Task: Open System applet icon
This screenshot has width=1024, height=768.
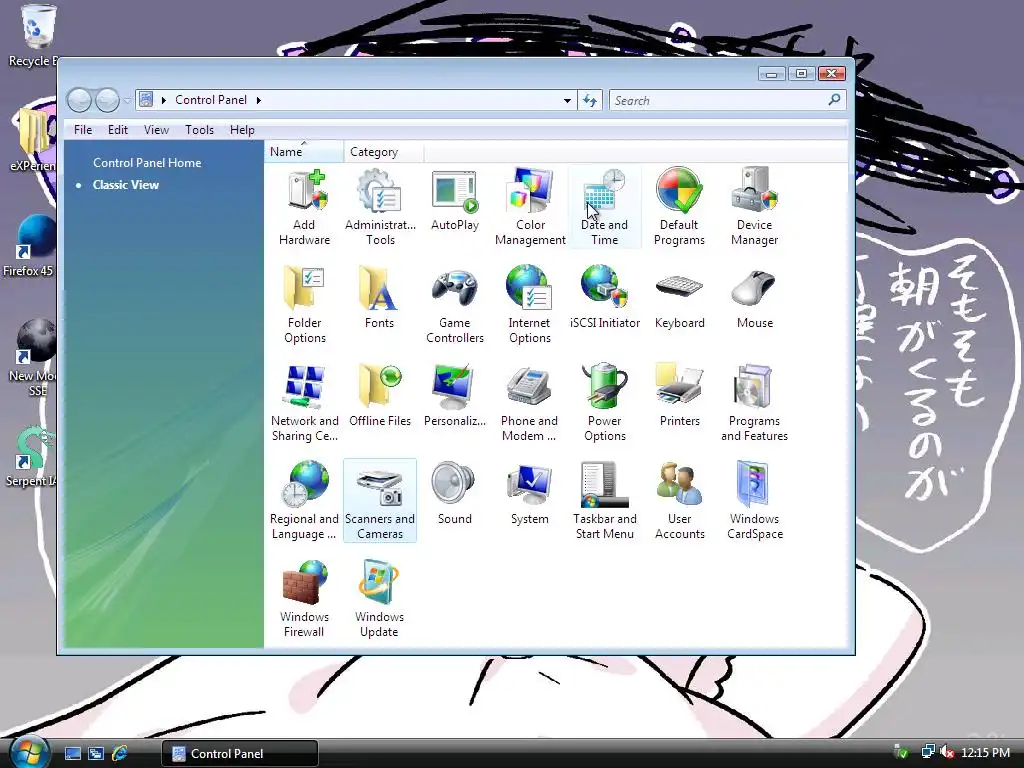Action: point(530,494)
